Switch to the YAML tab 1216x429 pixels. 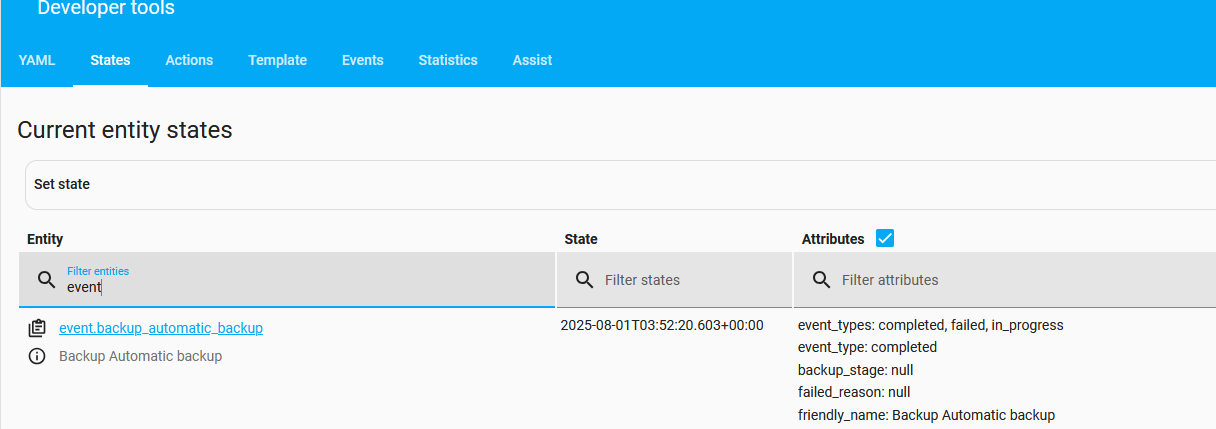coord(37,60)
